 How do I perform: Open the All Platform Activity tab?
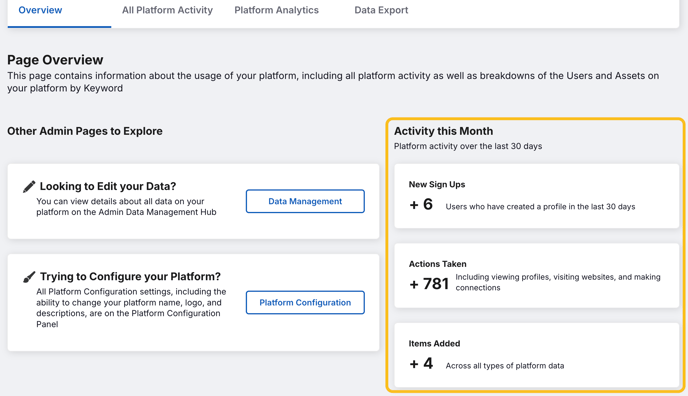[167, 10]
